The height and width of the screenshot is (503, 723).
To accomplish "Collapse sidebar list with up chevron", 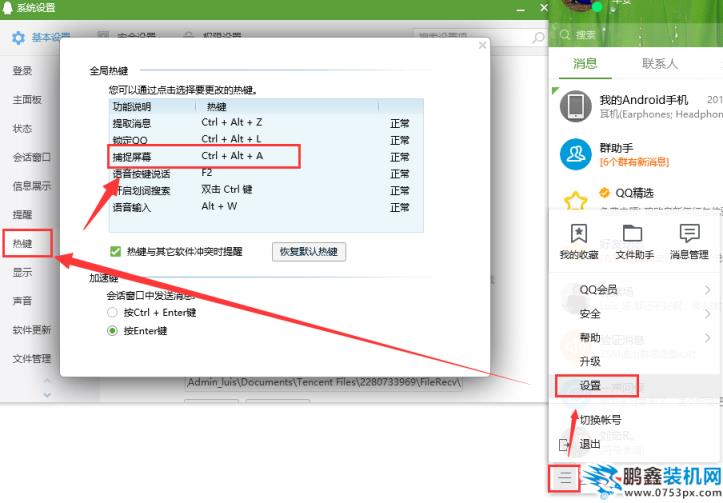I will pyautogui.click(x=47, y=380).
